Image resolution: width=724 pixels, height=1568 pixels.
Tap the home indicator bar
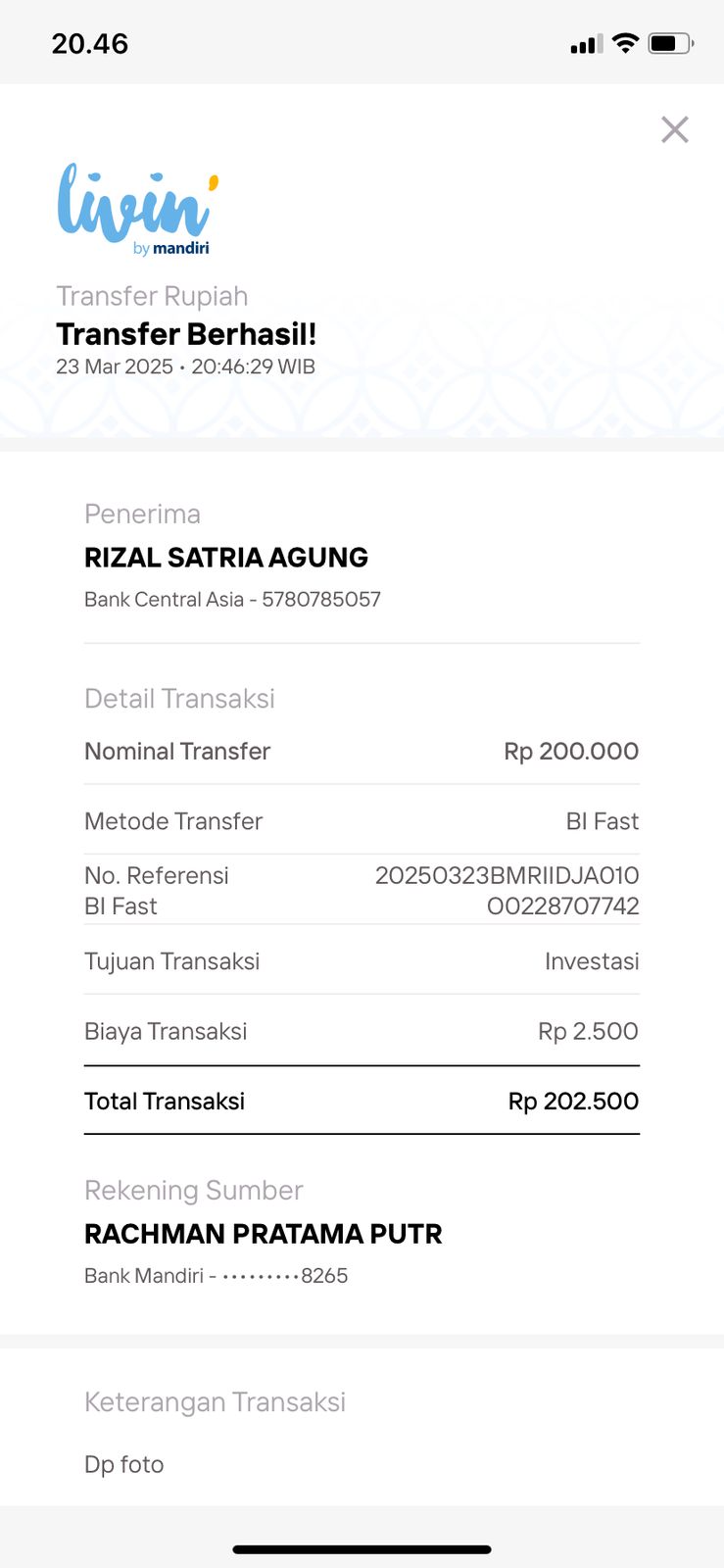pyautogui.click(x=362, y=1549)
